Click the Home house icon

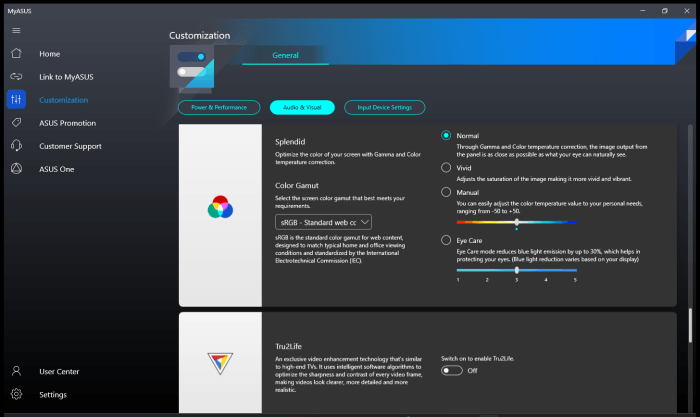(x=17, y=53)
